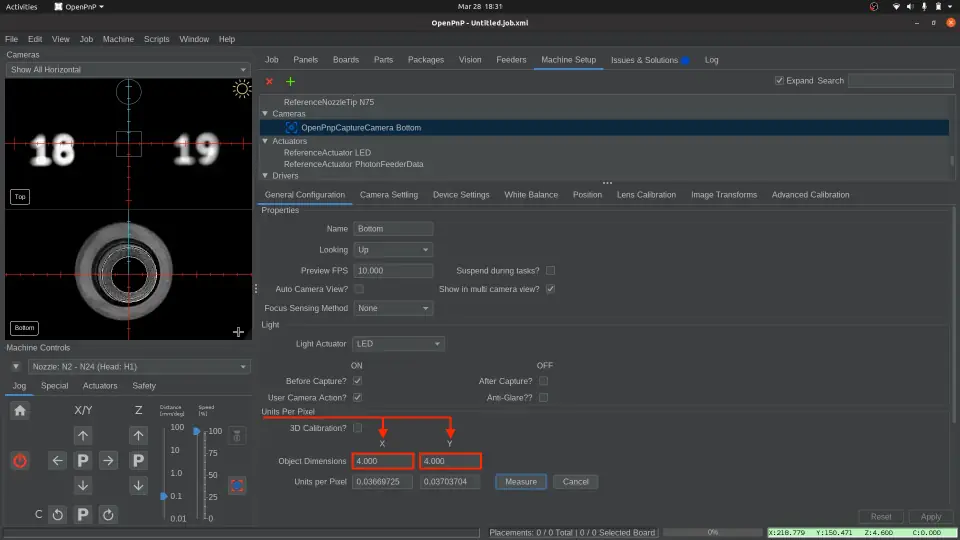Open the Light Actuator dropdown
Image resolution: width=960 pixels, height=540 pixels.
pos(398,344)
